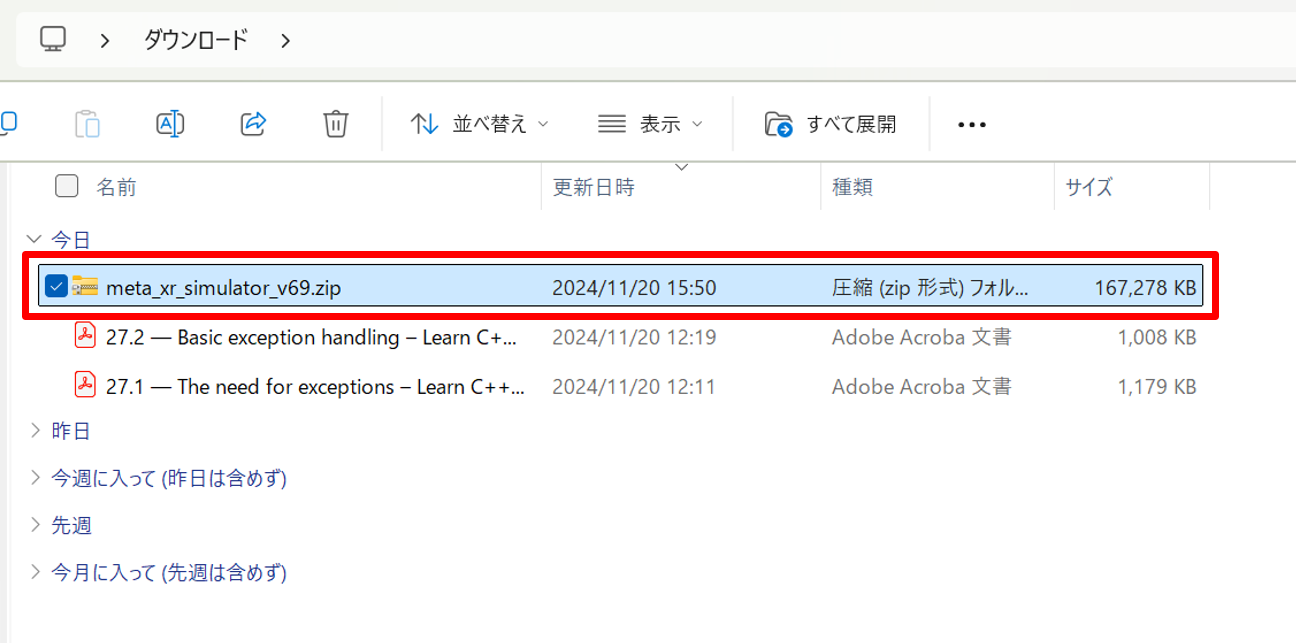Select the 27.1 The need for exceptions file
The height and width of the screenshot is (643, 1296).
[x=314, y=386]
